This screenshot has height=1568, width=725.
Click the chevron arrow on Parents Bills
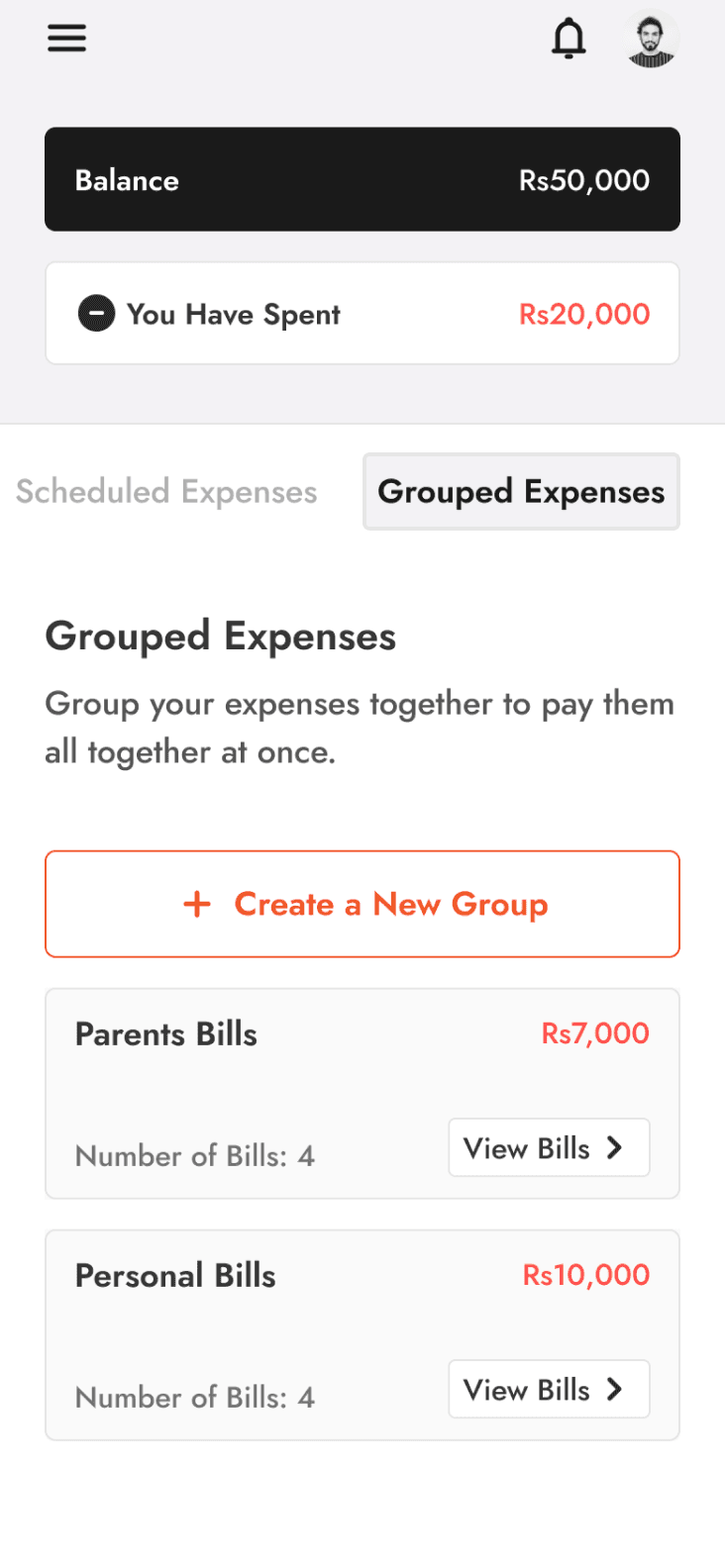tap(614, 1147)
